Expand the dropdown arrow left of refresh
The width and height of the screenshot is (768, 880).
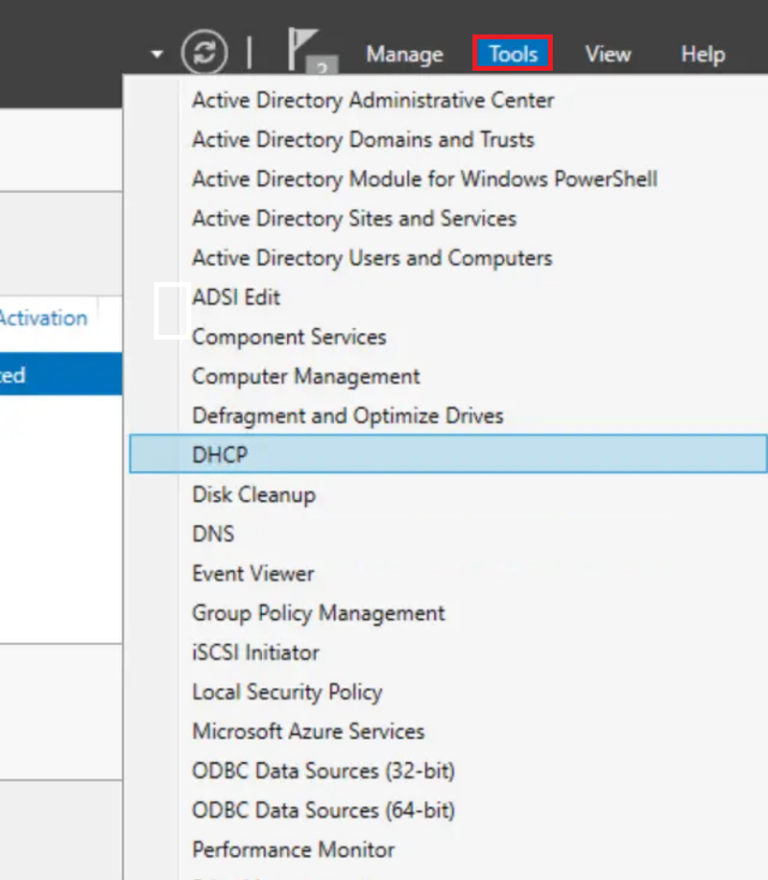click(155, 53)
